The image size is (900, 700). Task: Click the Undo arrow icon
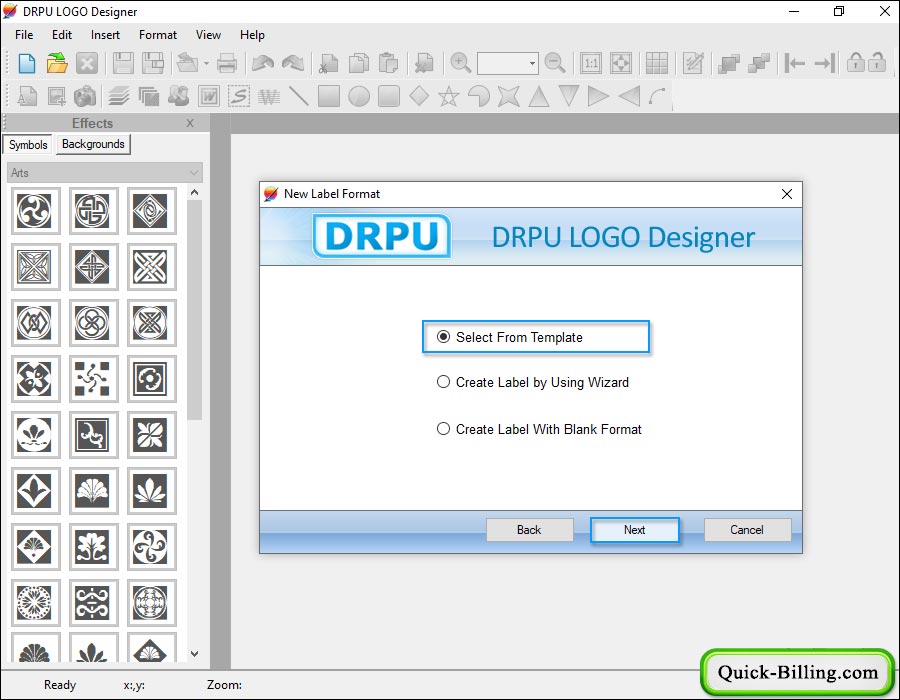point(263,63)
